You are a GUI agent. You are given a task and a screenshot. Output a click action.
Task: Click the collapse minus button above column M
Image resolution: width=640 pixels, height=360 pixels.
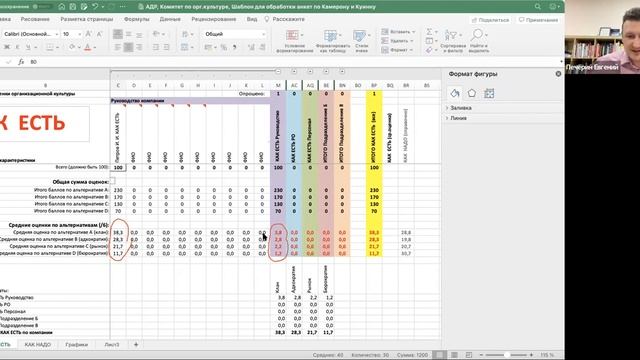tap(278, 71)
